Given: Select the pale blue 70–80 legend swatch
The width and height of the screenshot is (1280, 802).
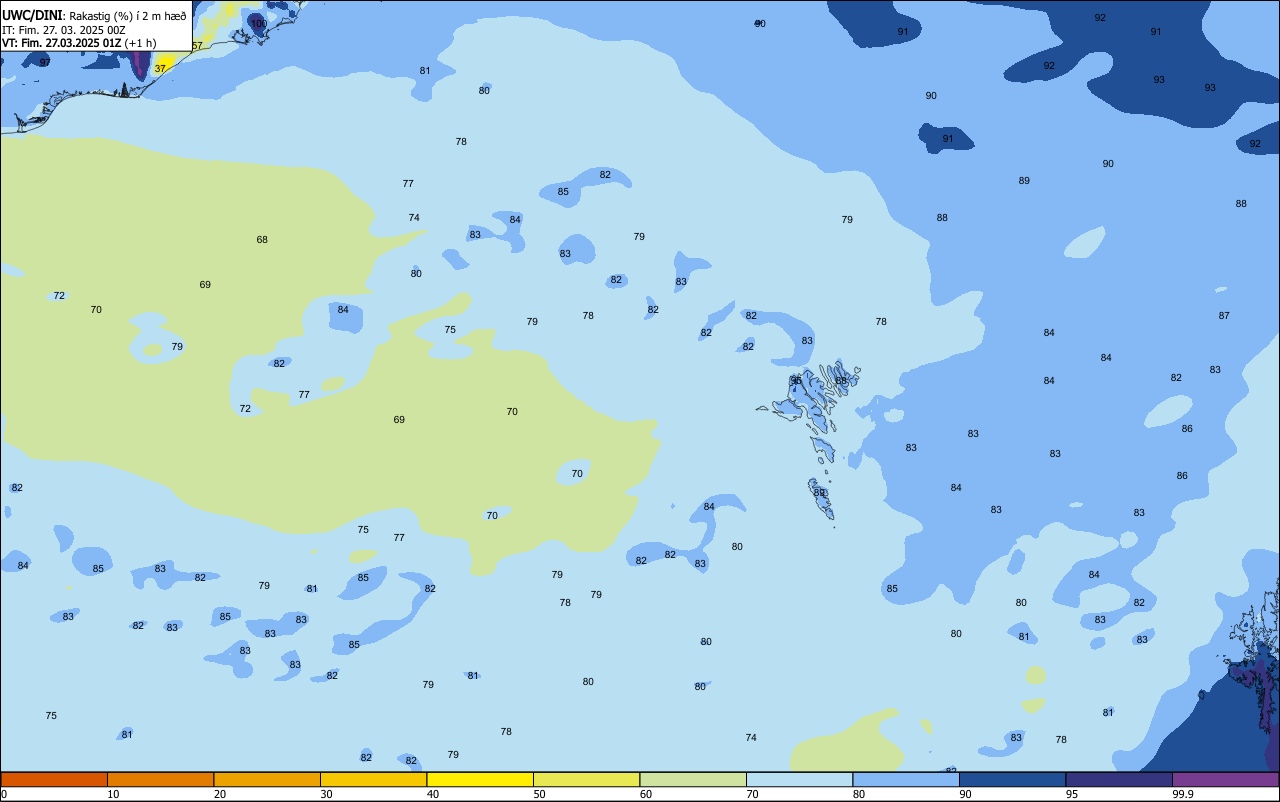Looking at the screenshot, I should pos(799,779).
